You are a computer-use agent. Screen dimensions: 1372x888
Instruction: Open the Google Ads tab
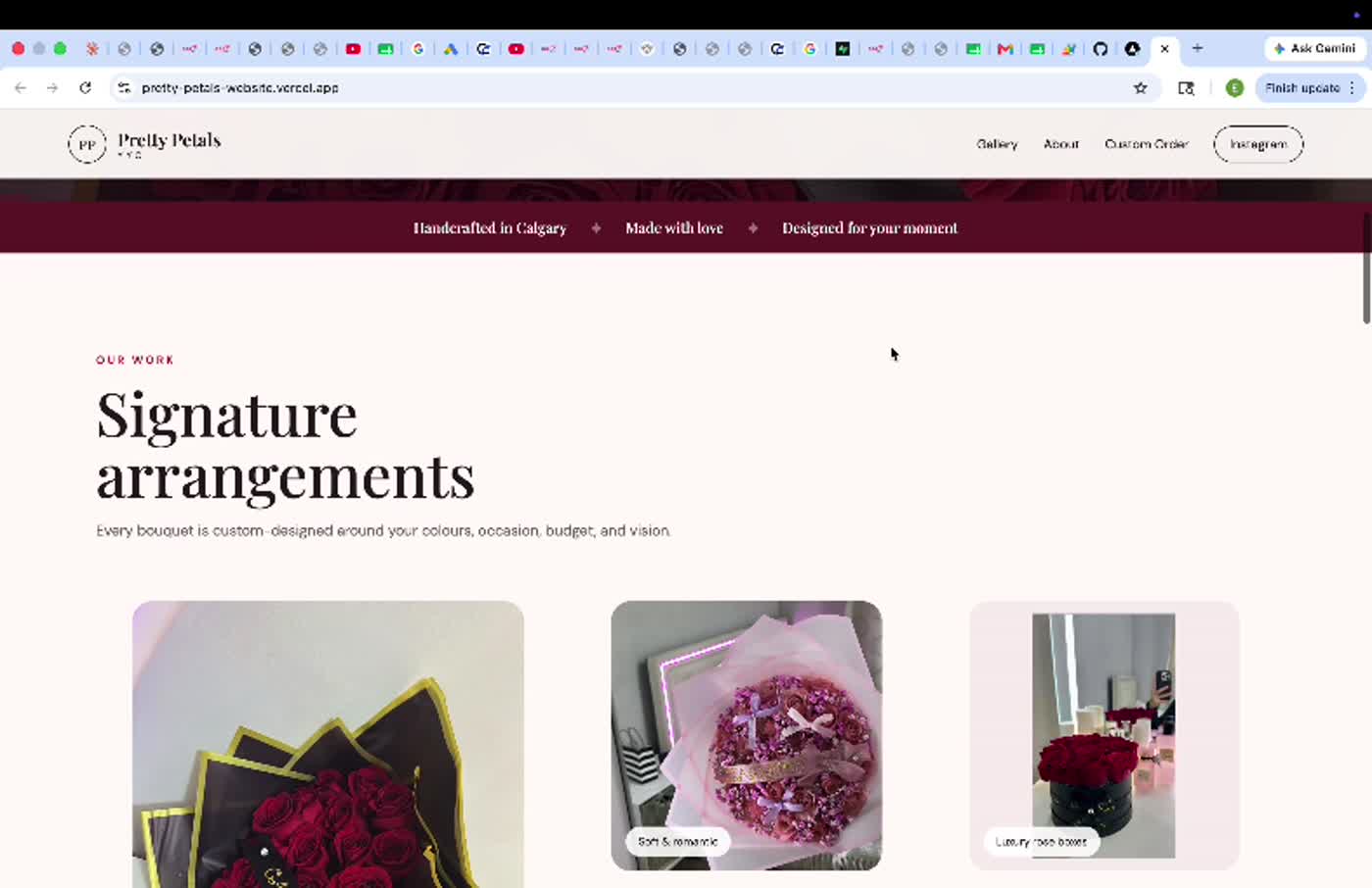(451, 48)
